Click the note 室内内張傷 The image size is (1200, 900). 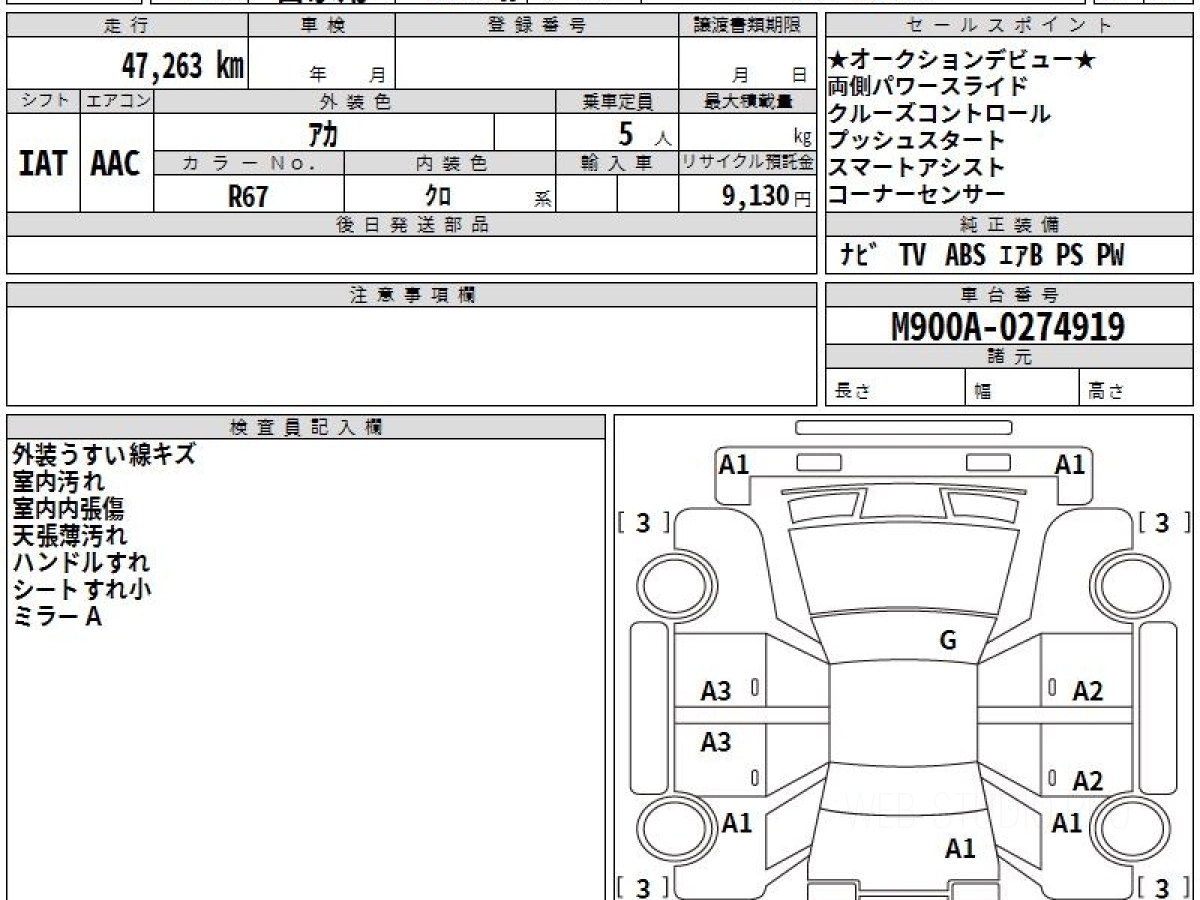point(69,509)
